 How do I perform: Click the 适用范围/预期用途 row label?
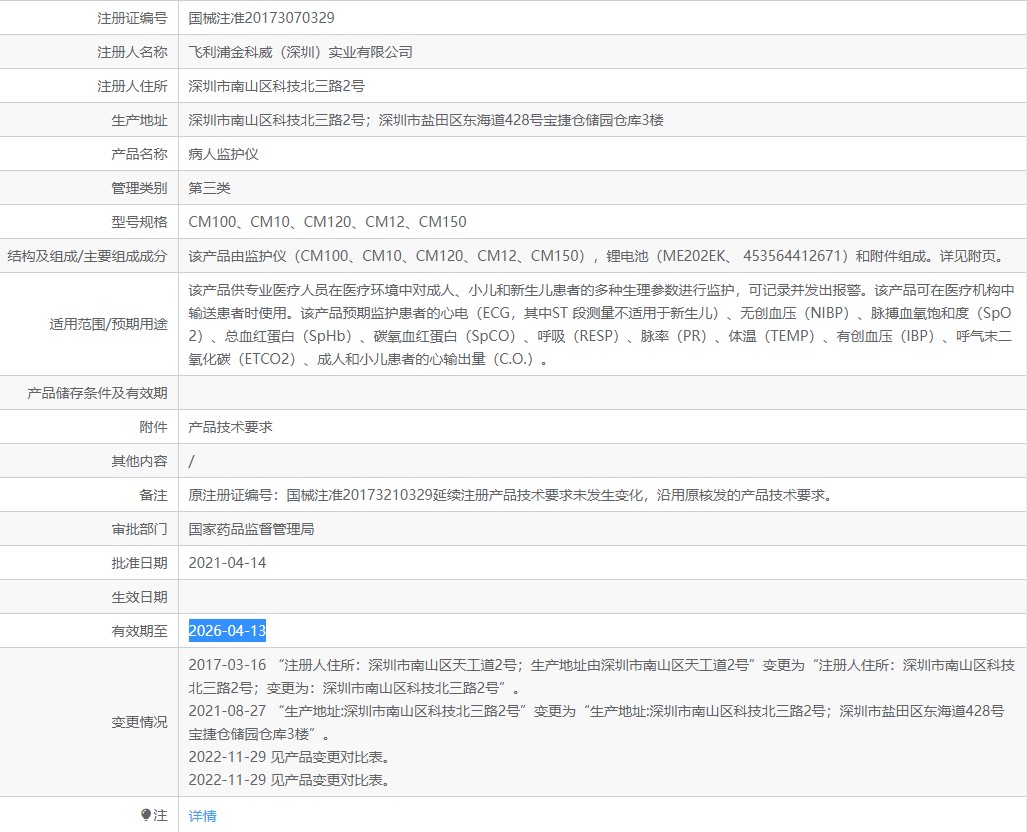(108, 325)
